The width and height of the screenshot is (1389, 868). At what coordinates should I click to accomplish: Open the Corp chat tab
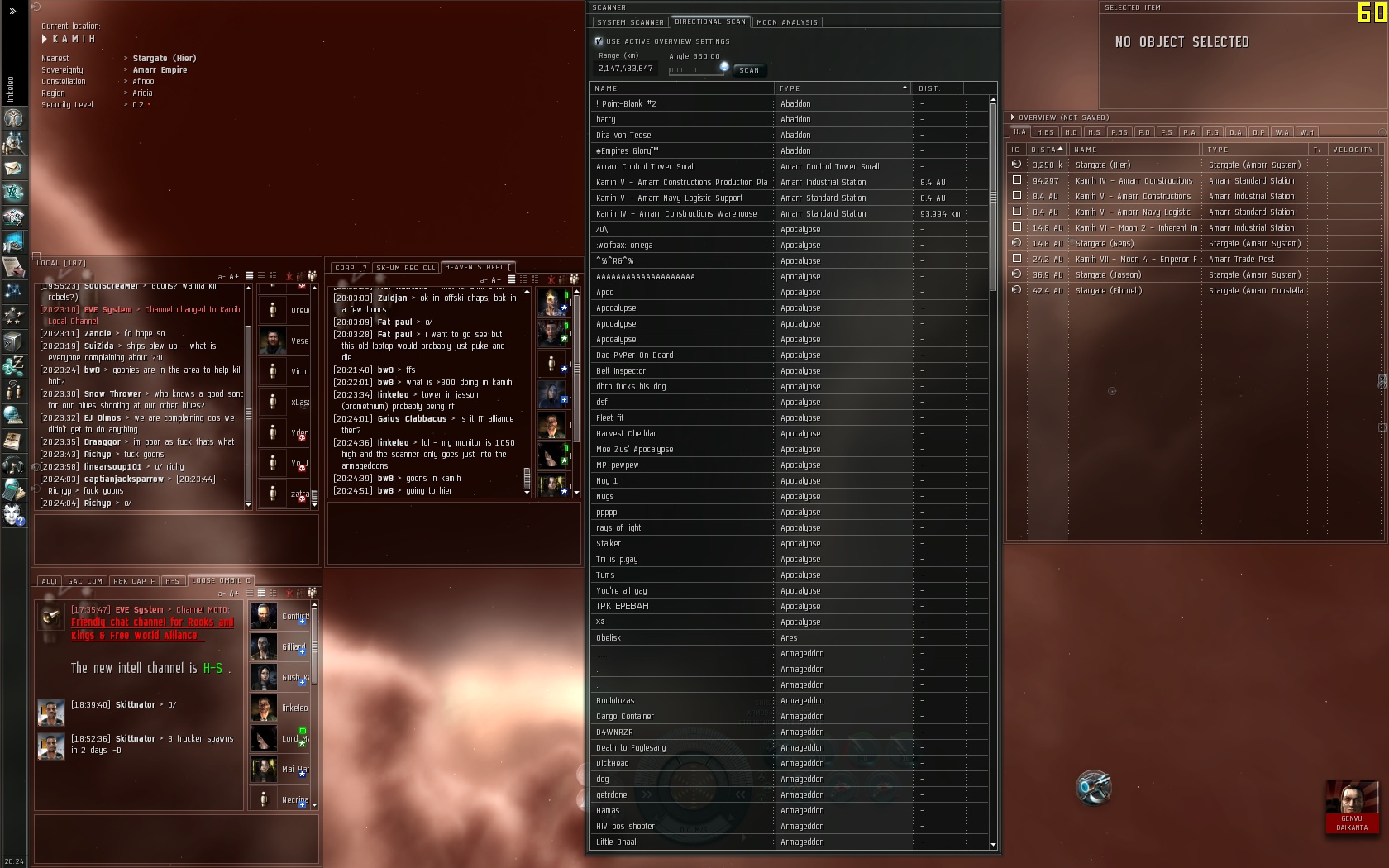point(351,268)
